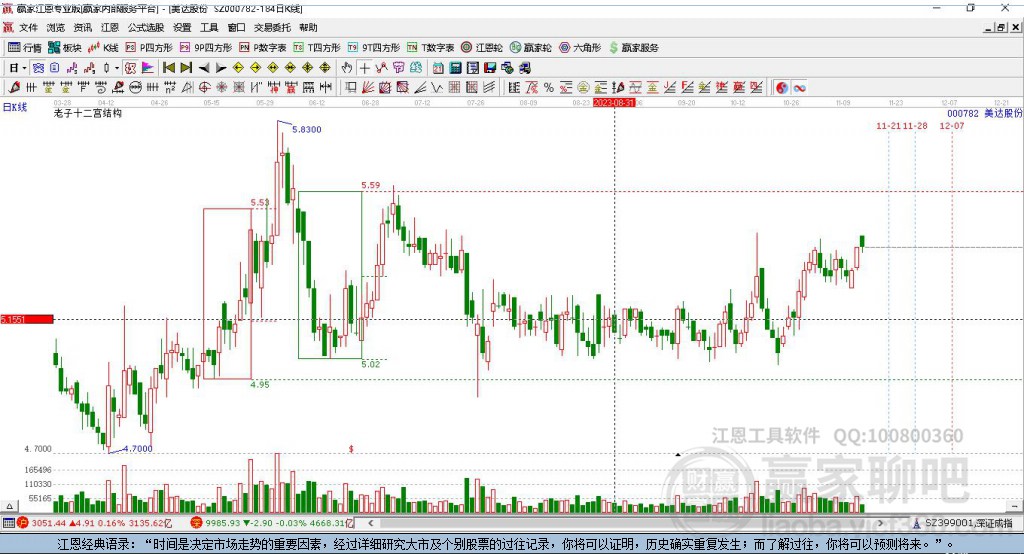The height and width of the screenshot is (554, 1024).
Task: Toggle the crosshair cursor tool
Action: (x=364, y=68)
